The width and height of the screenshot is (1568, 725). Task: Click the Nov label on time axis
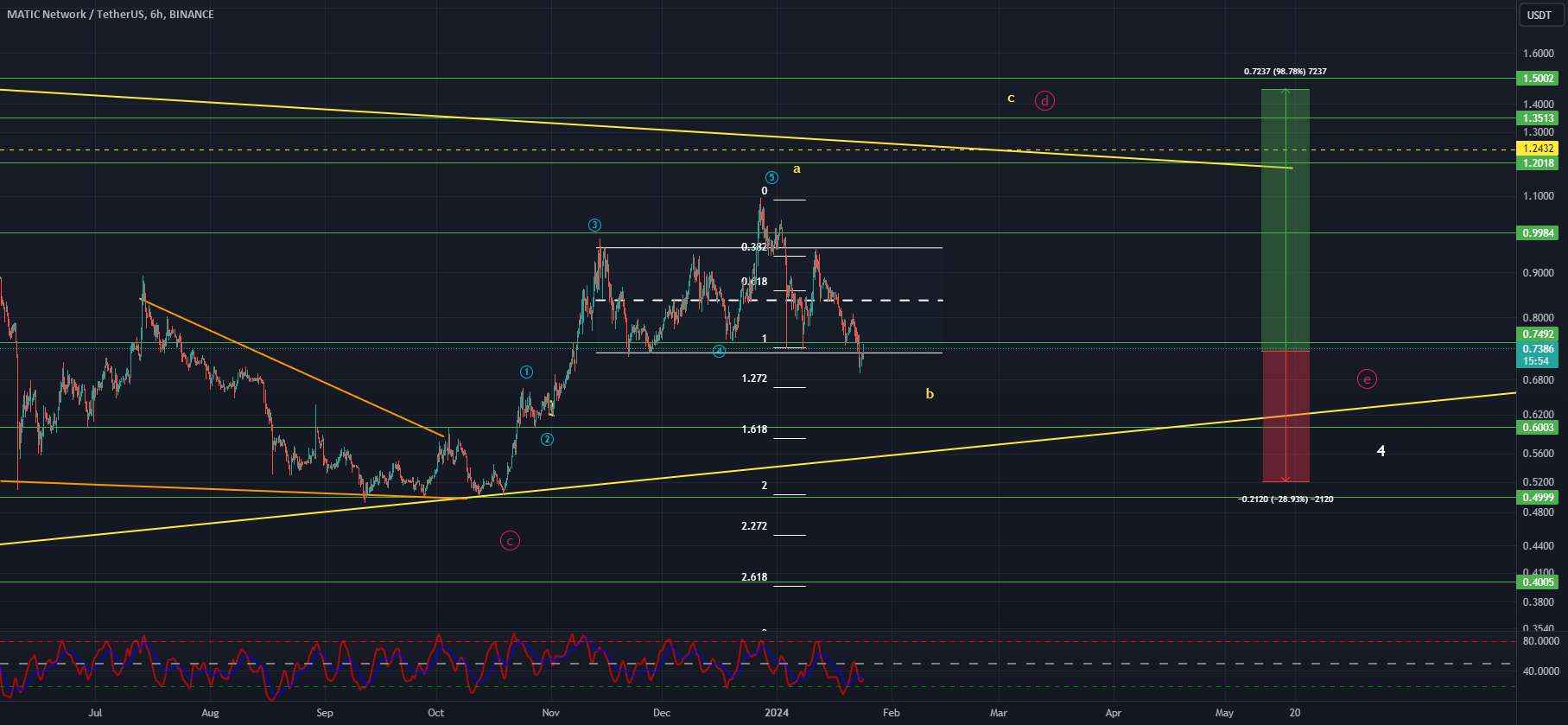pyautogui.click(x=550, y=713)
